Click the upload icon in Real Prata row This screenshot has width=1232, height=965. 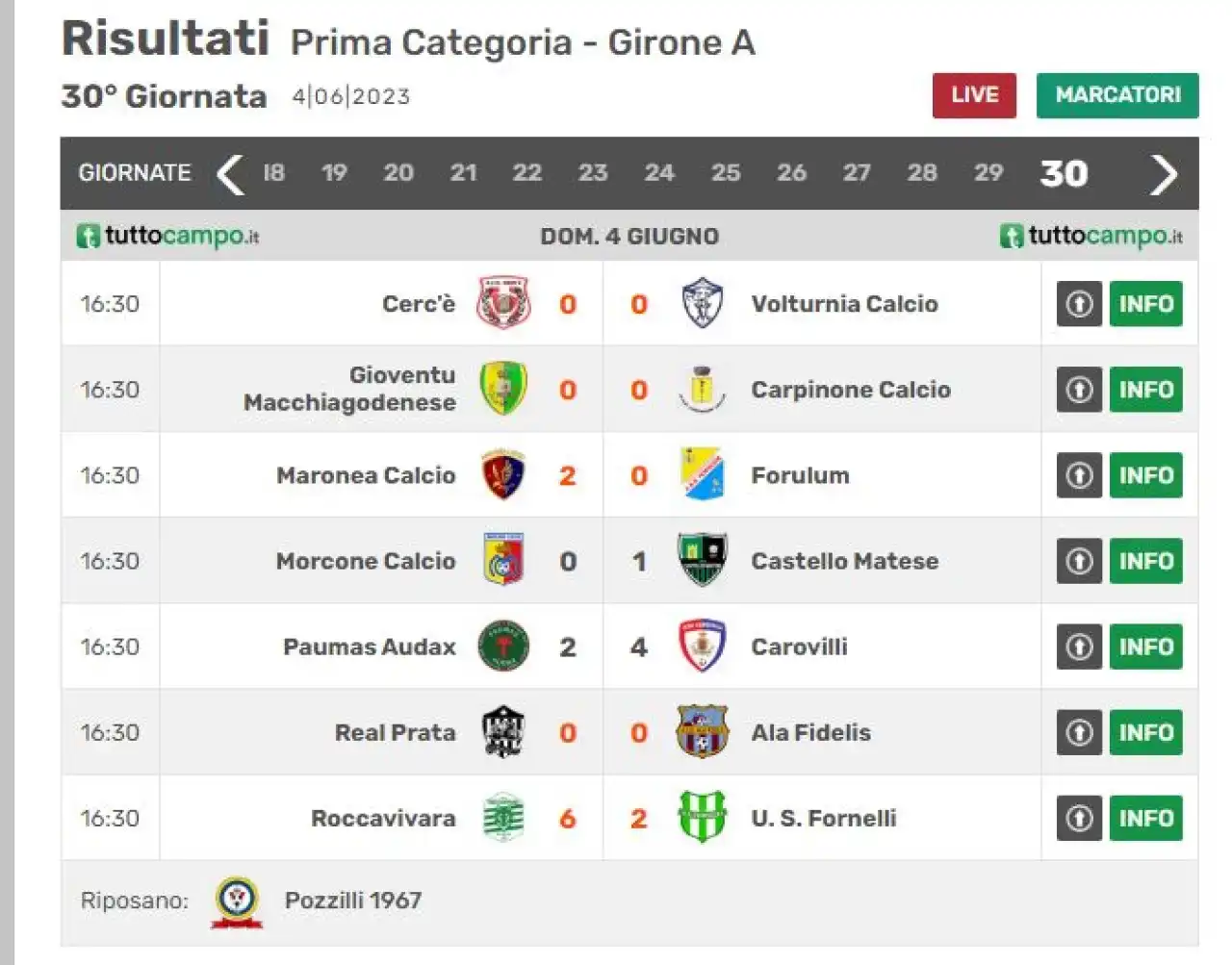point(1079,732)
